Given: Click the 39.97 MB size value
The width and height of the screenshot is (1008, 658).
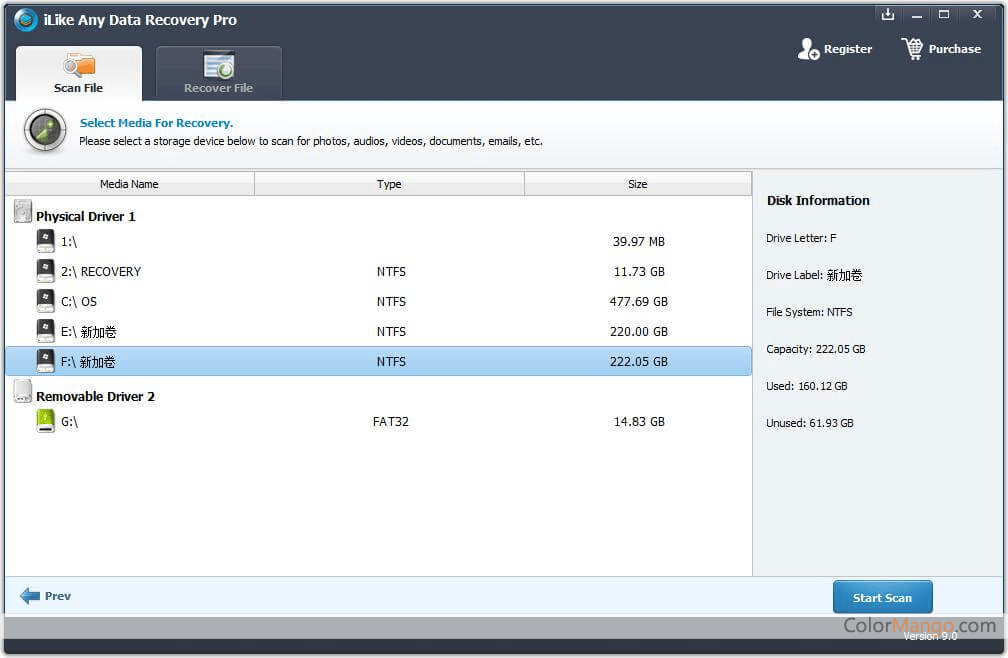Looking at the screenshot, I should [639, 242].
